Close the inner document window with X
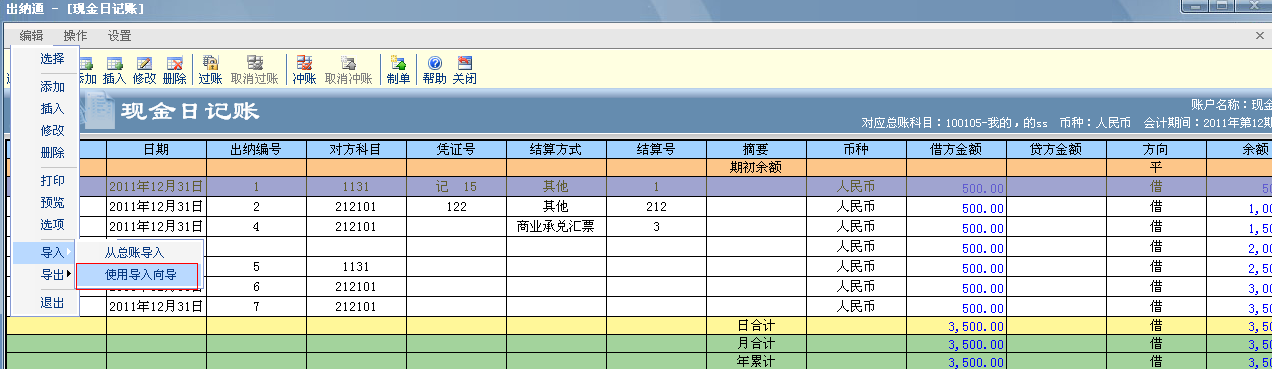The image size is (1272, 369). pos(1259,35)
